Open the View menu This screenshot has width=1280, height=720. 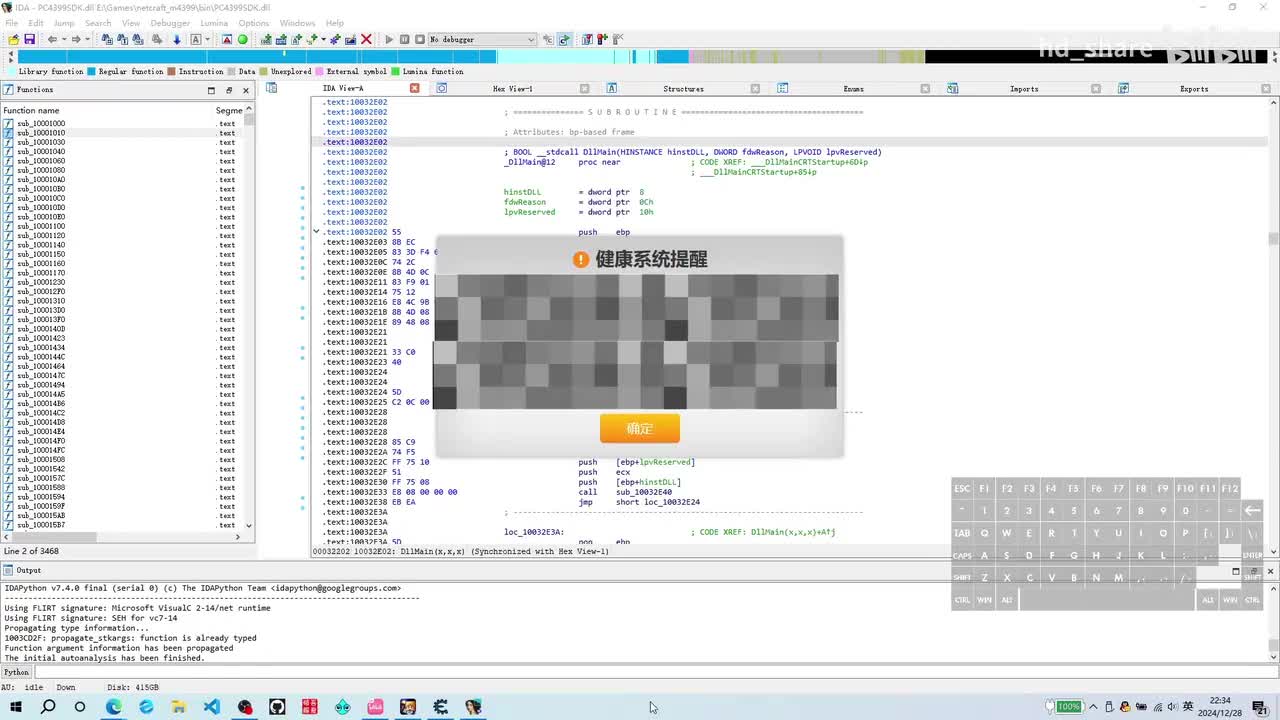(131, 23)
